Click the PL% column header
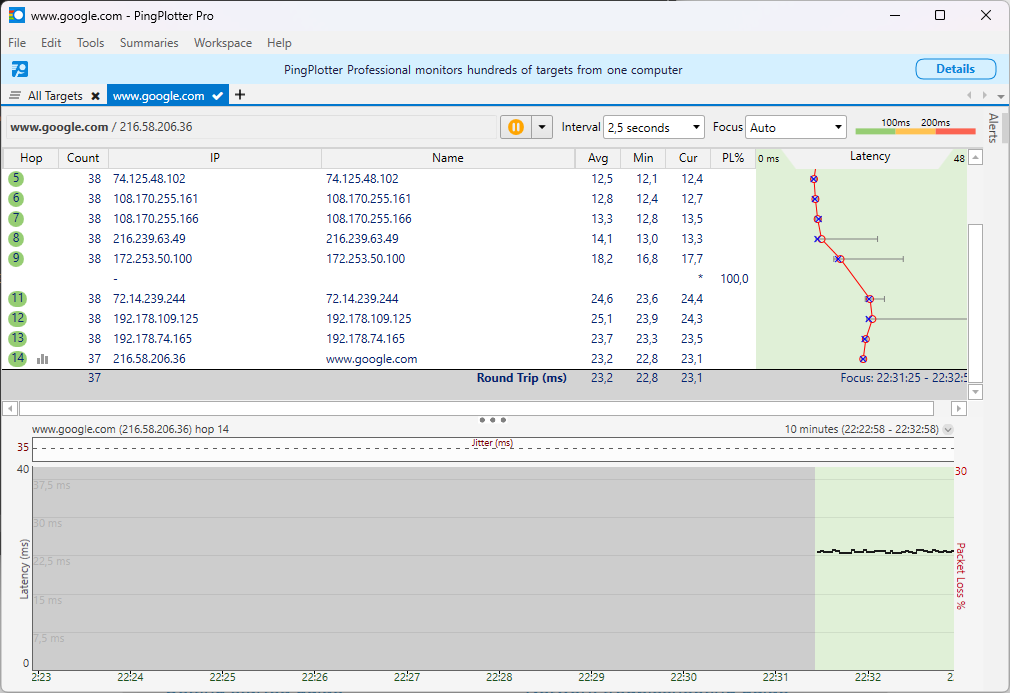 [732, 158]
